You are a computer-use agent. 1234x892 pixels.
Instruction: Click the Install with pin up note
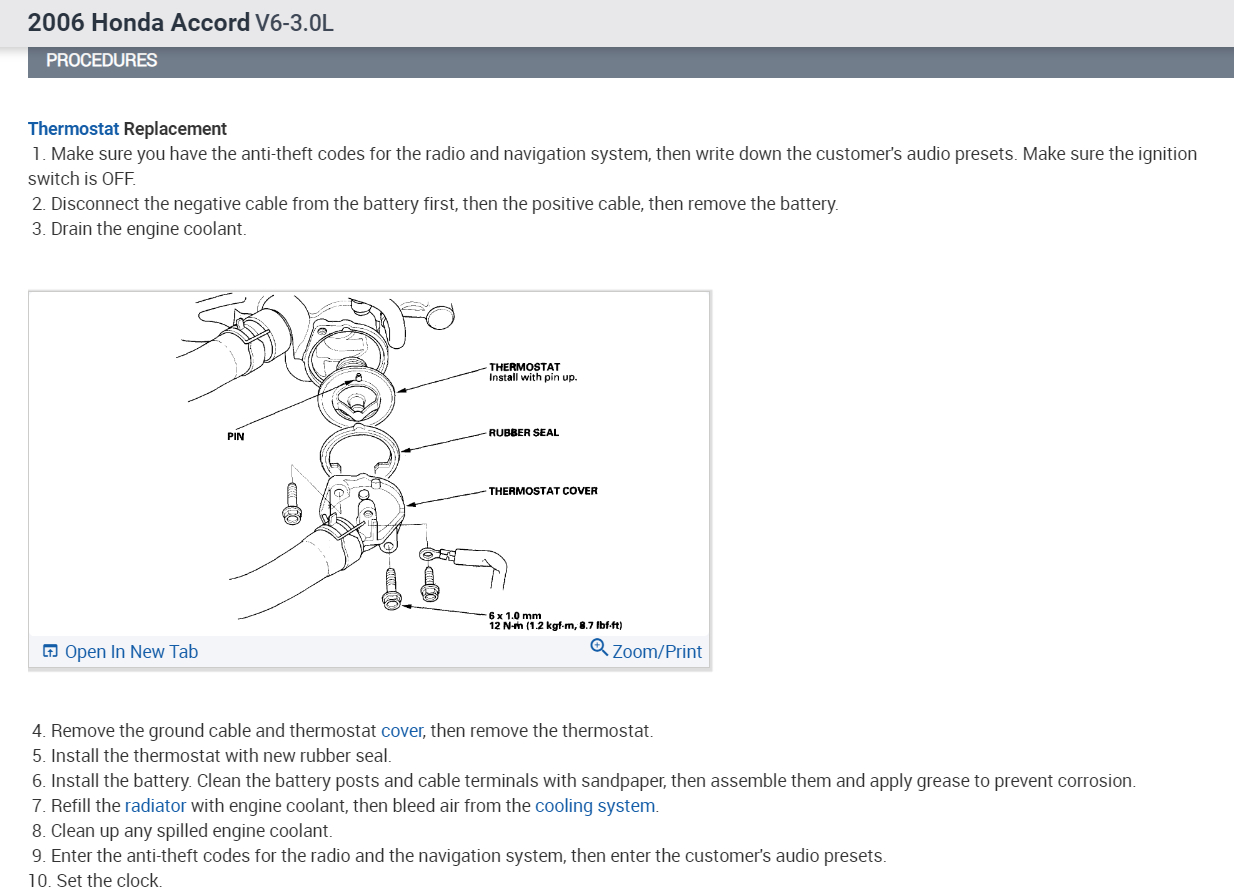(532, 377)
